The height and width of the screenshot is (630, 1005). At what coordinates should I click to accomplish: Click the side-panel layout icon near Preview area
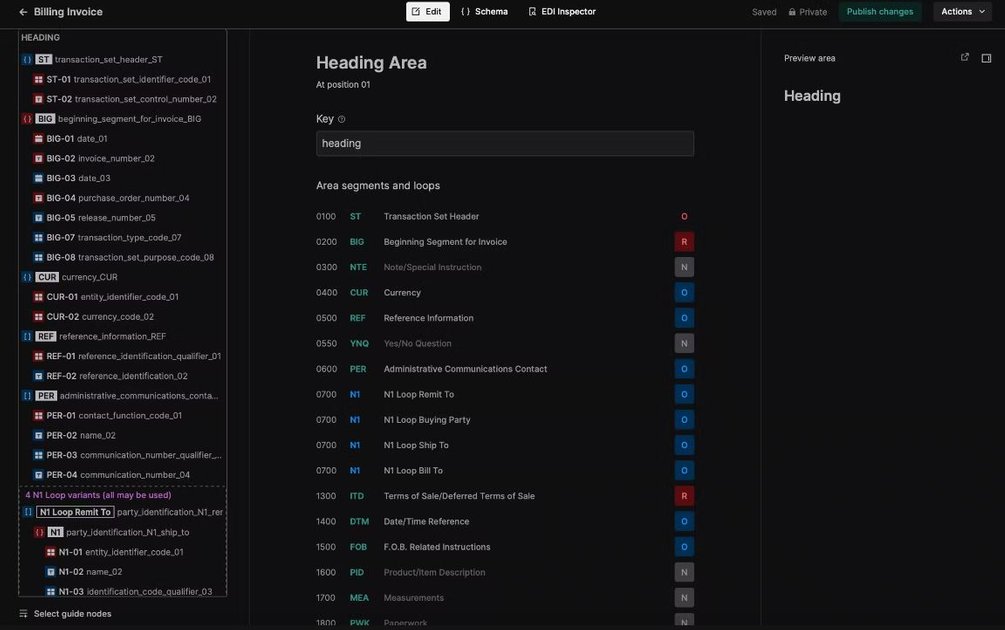point(983,56)
